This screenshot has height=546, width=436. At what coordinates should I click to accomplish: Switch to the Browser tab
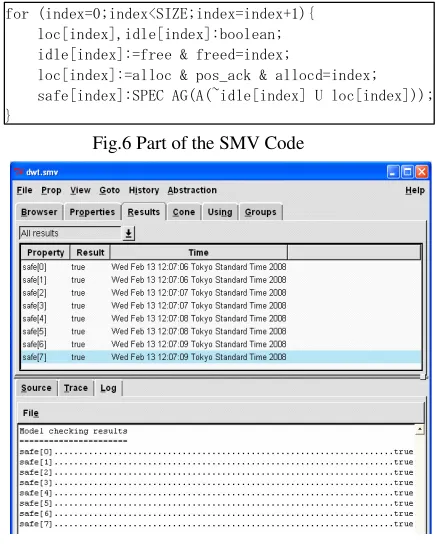point(39,212)
